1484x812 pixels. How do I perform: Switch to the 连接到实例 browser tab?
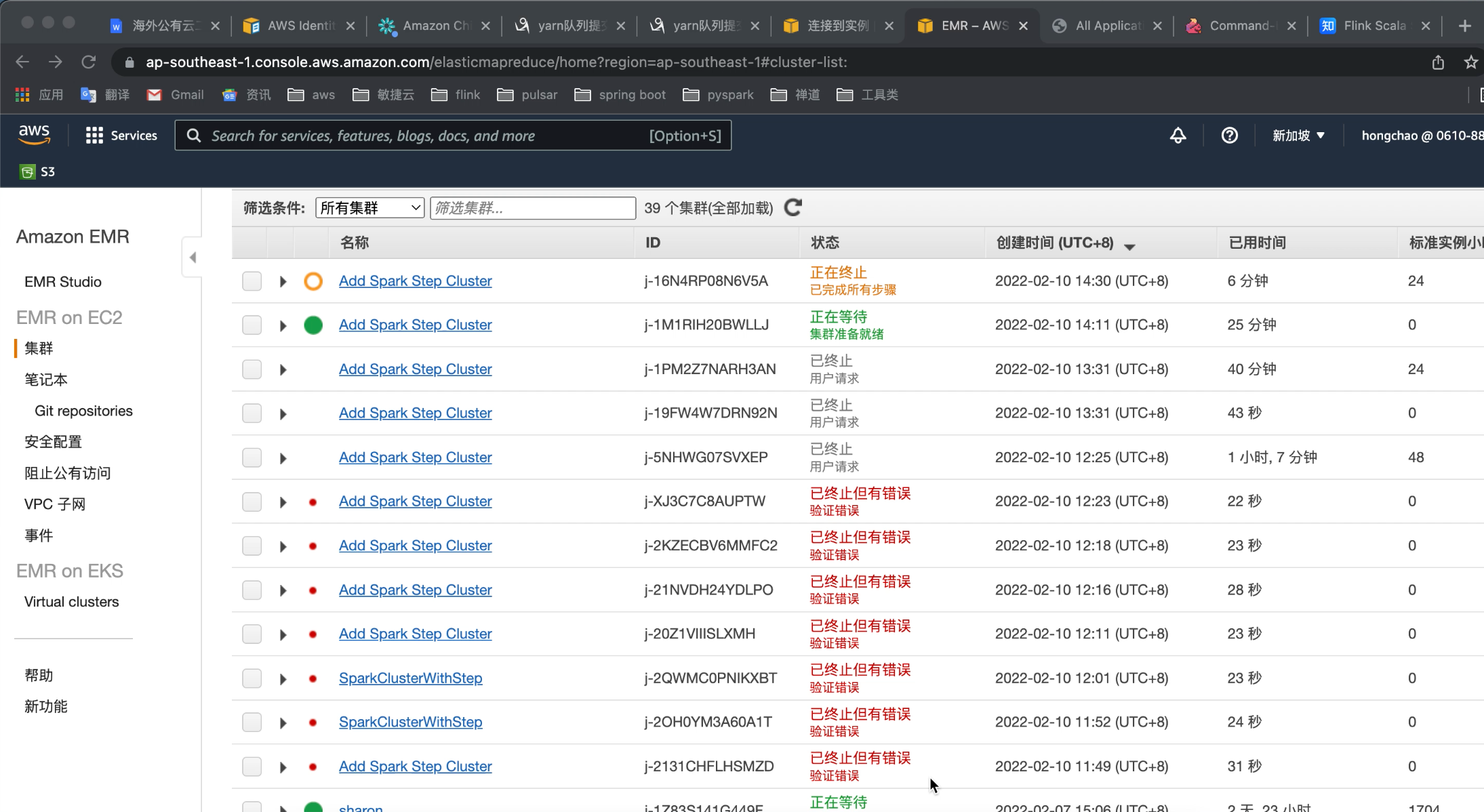point(838,26)
